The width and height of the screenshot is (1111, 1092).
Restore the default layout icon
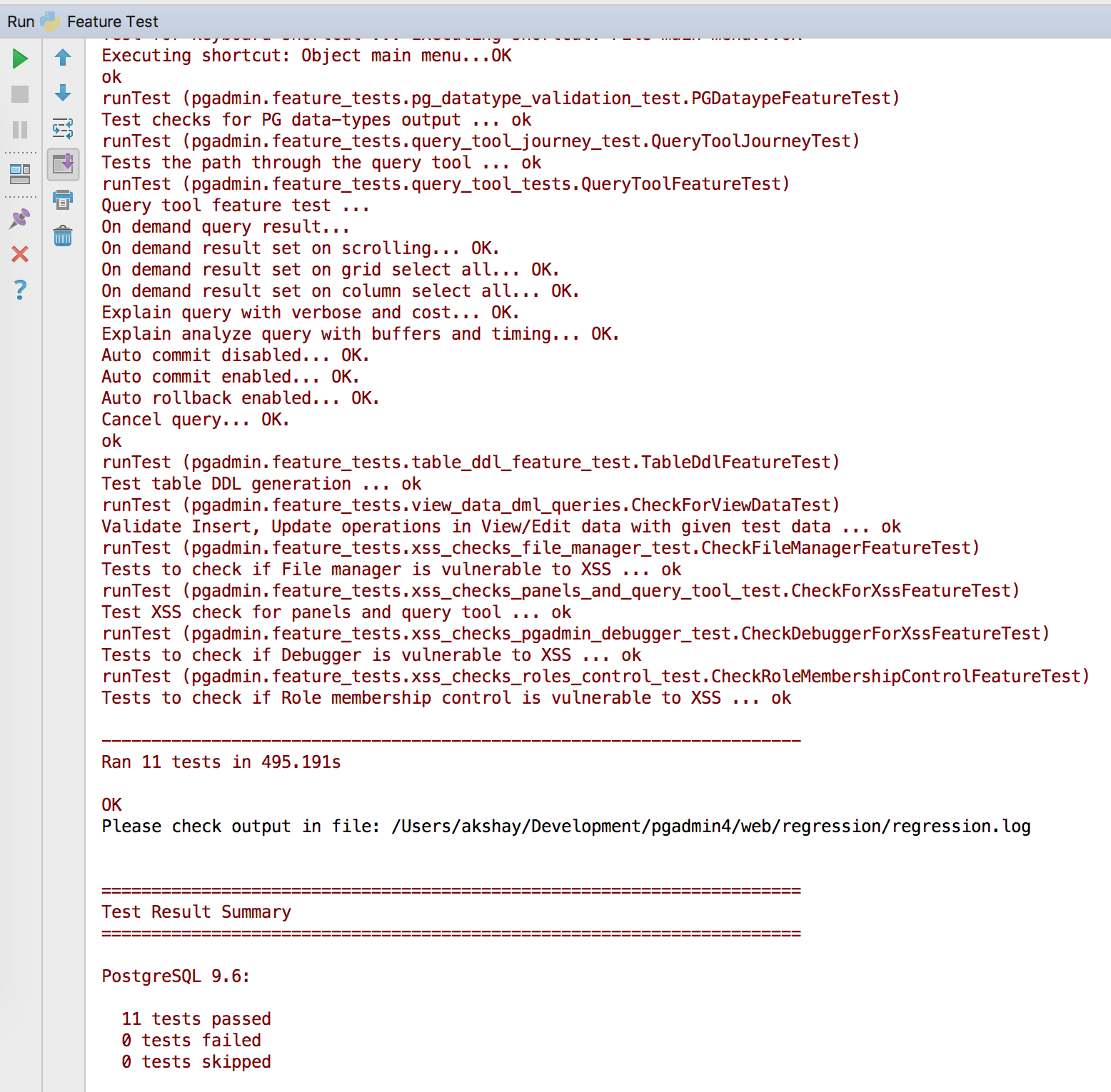pyautogui.click(x=20, y=173)
